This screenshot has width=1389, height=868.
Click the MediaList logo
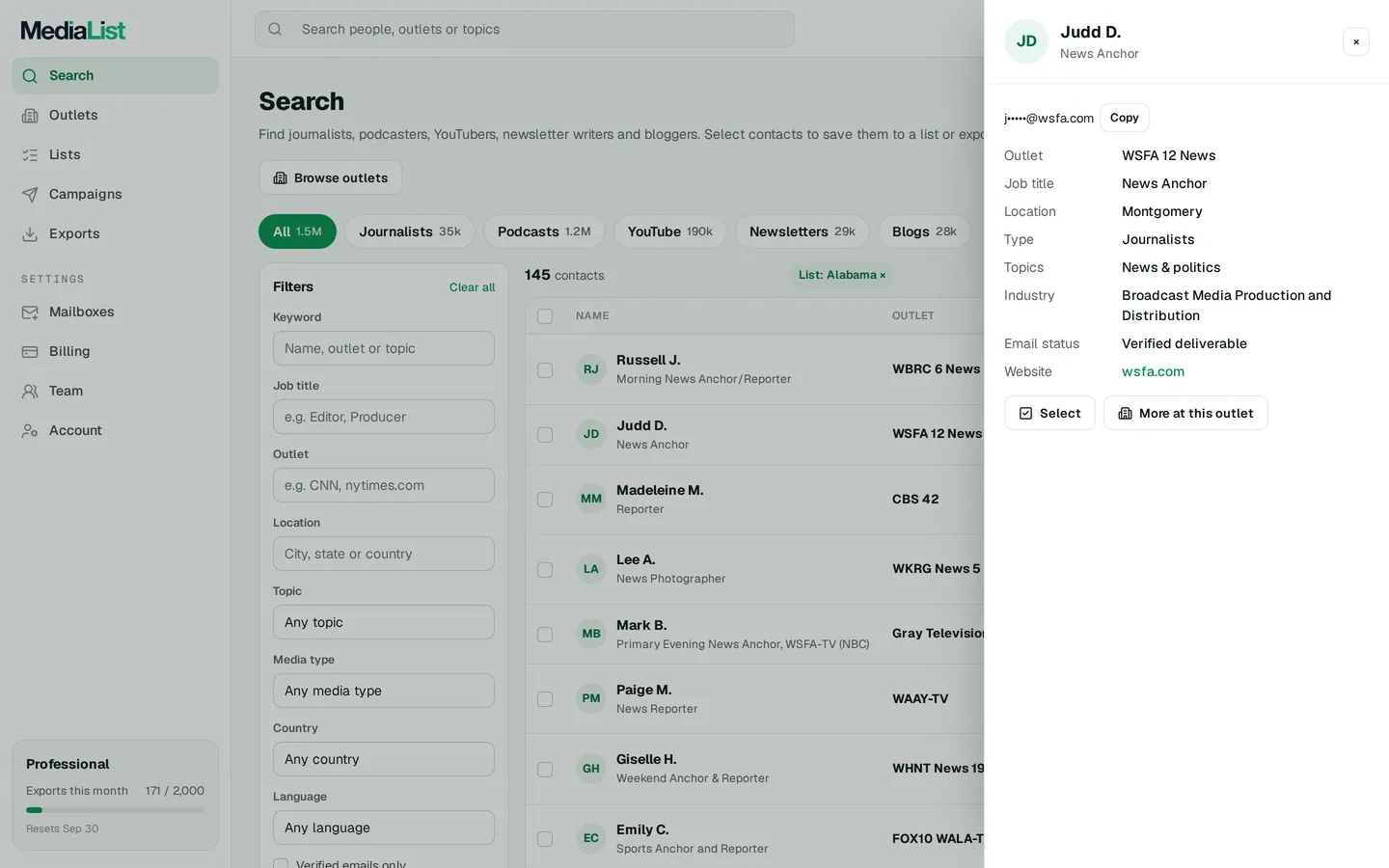click(73, 31)
